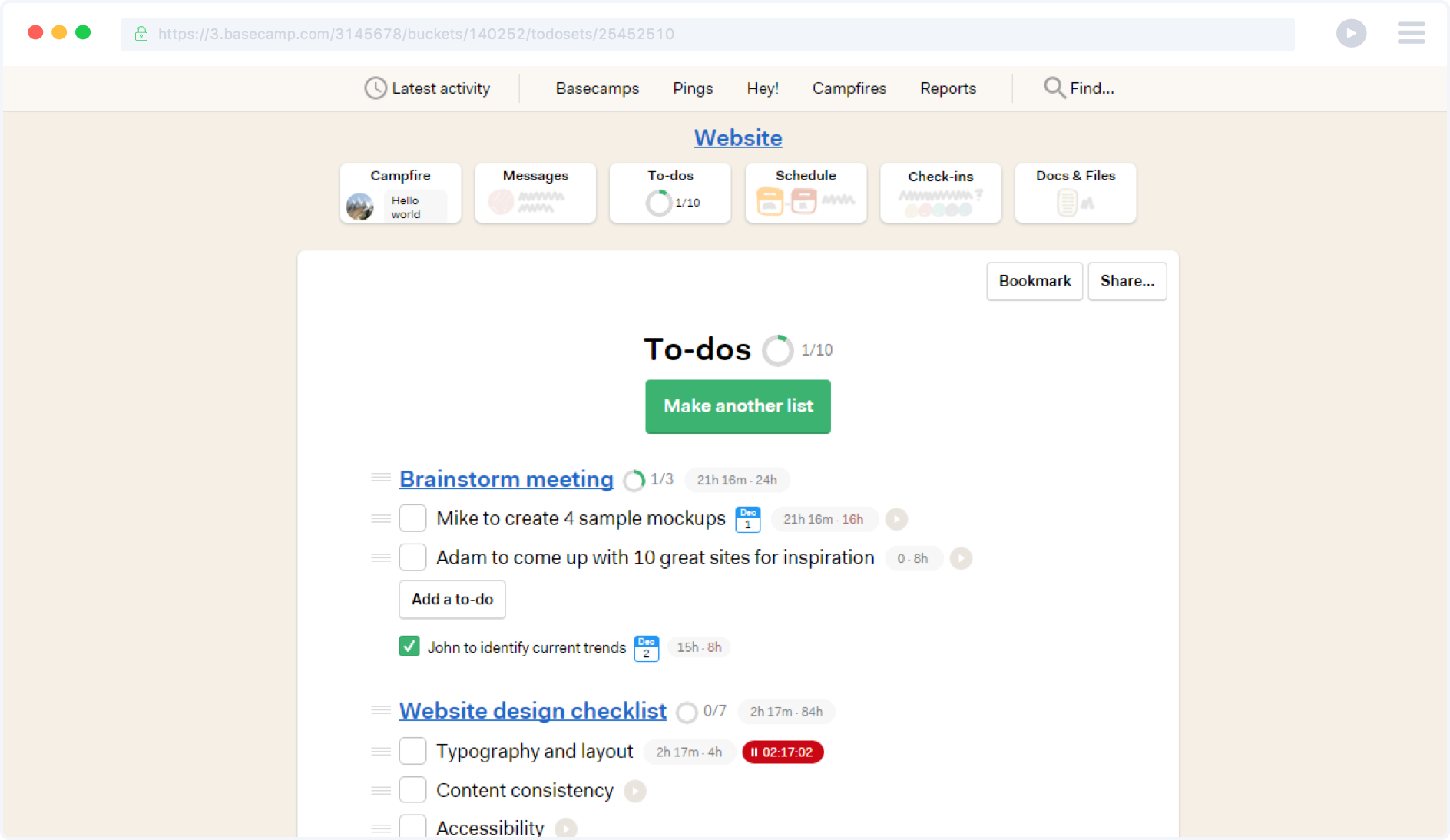Pause the running 02:17:02 timer
This screenshot has width=1450, height=840.
783,752
